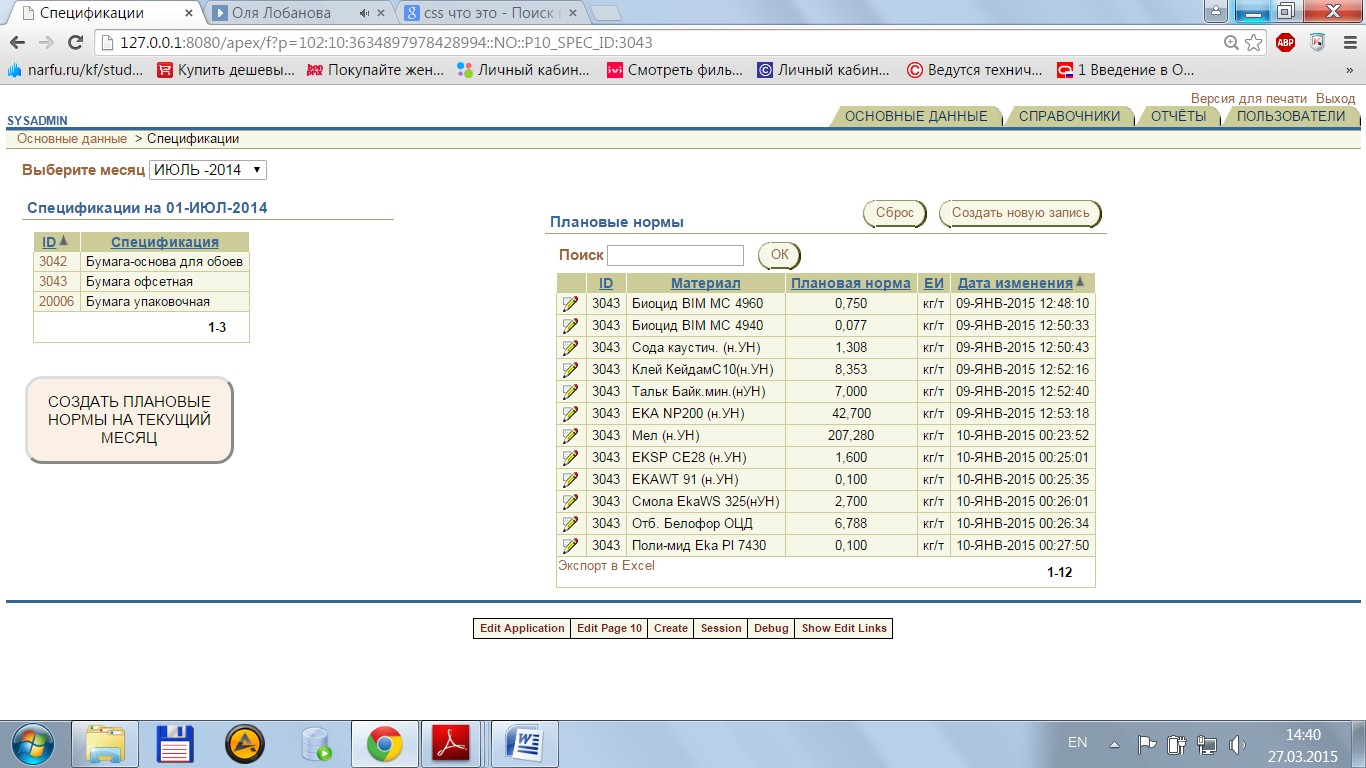This screenshot has width=1366, height=768.
Task: Click Debug in the developer toolbar
Action: tap(771, 628)
